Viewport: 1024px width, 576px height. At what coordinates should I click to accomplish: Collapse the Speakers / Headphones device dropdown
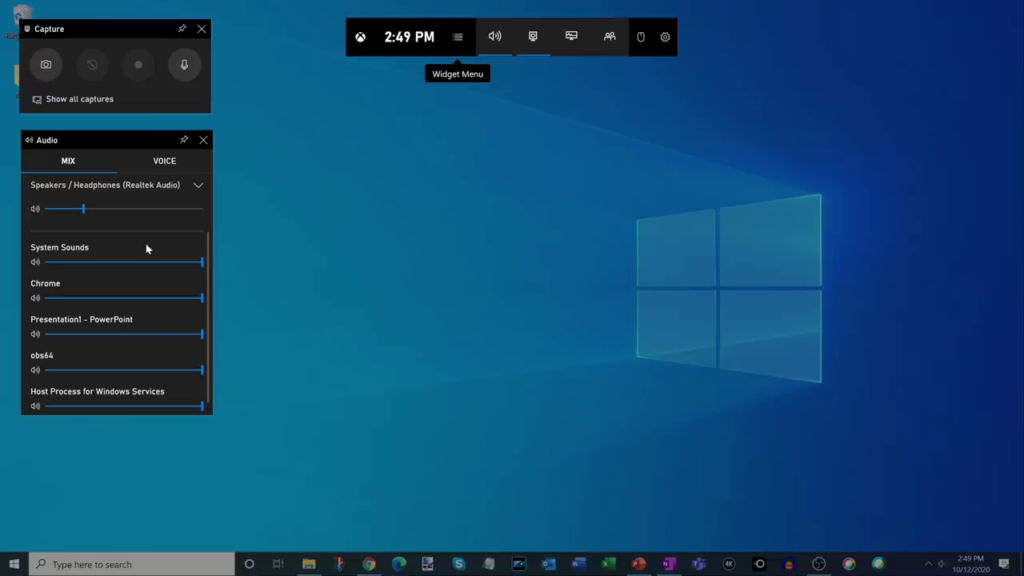tap(198, 185)
